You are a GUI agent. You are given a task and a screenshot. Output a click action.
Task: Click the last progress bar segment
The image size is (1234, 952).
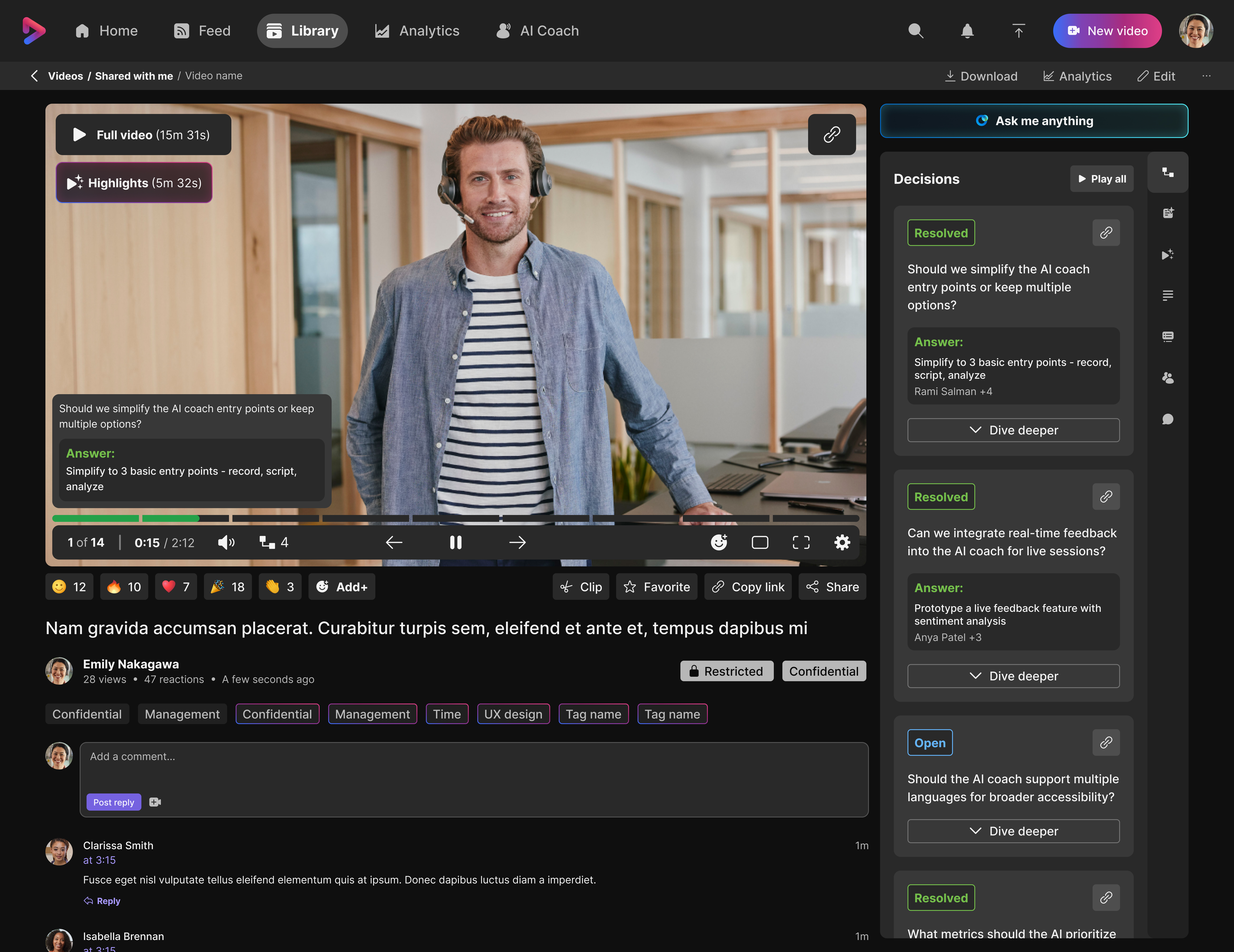(816, 518)
